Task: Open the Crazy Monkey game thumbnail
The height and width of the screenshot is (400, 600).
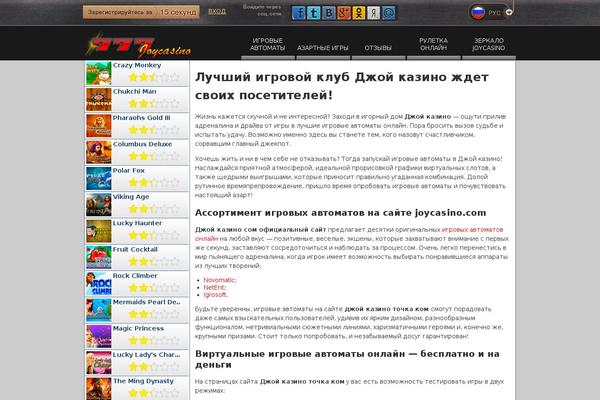Action: pos(99,73)
